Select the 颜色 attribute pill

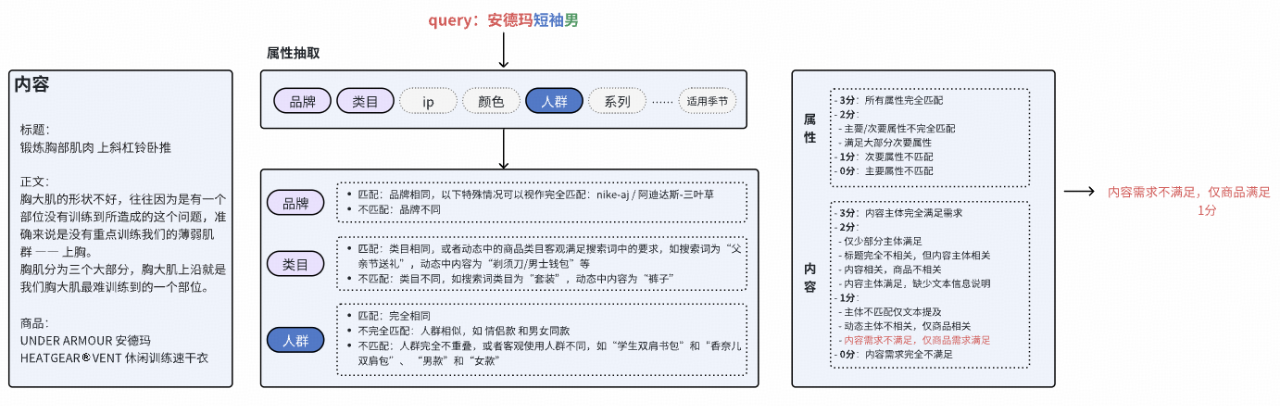pyautogui.click(x=491, y=101)
